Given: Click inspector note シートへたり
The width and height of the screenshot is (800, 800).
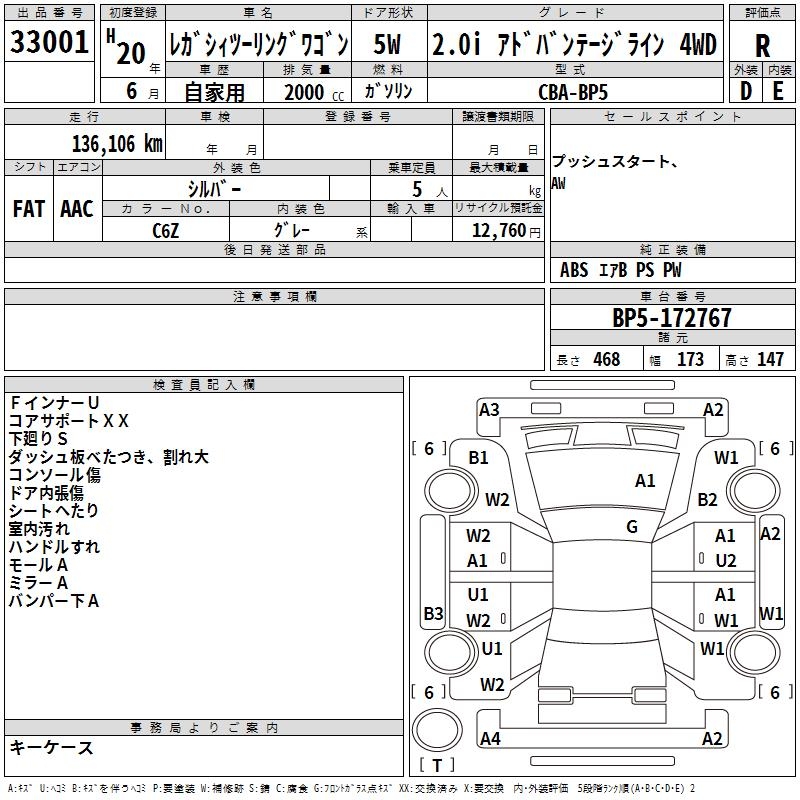Looking at the screenshot, I should click(54, 511).
